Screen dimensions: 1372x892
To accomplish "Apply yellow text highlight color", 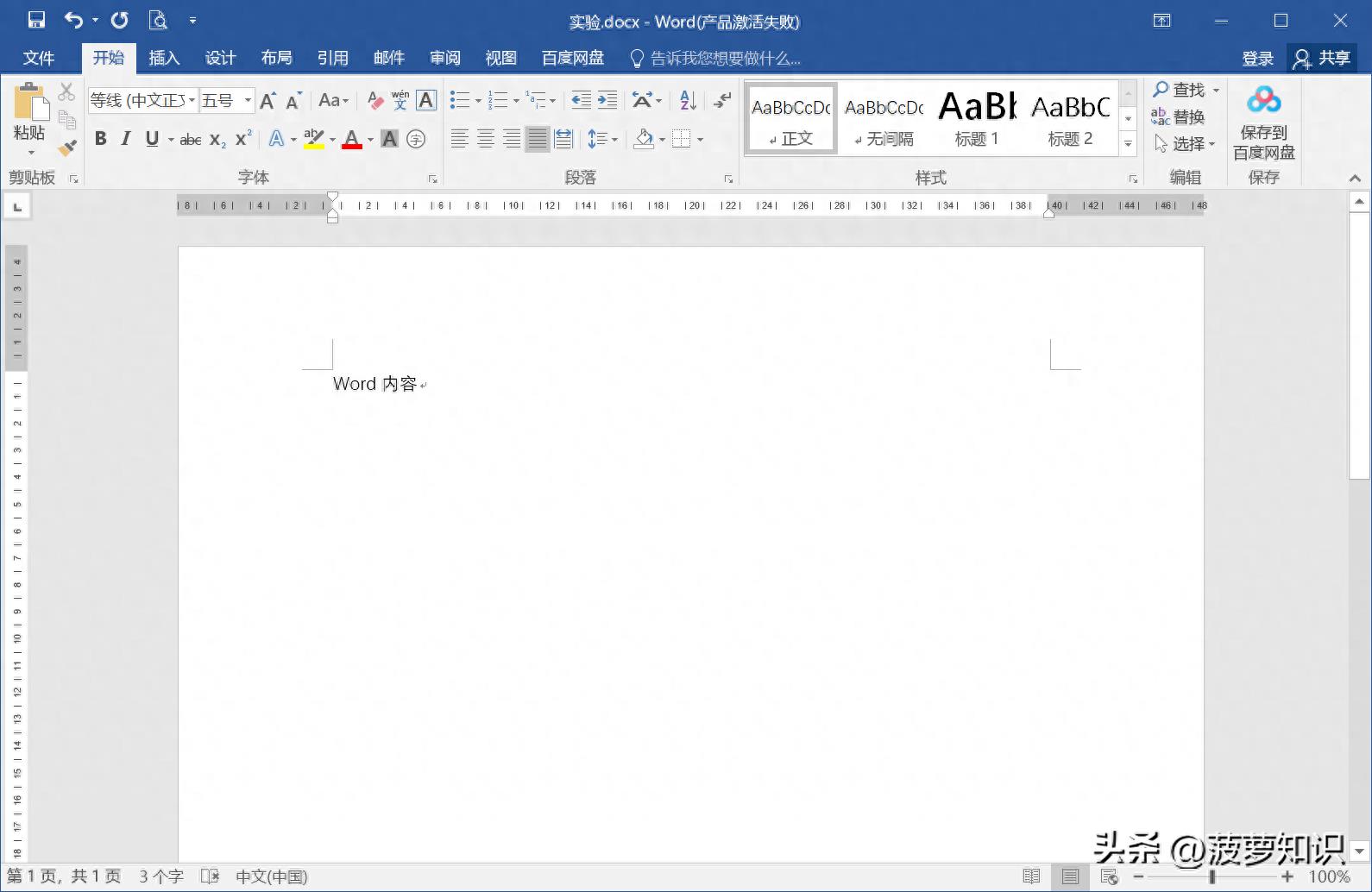I will tap(314, 139).
